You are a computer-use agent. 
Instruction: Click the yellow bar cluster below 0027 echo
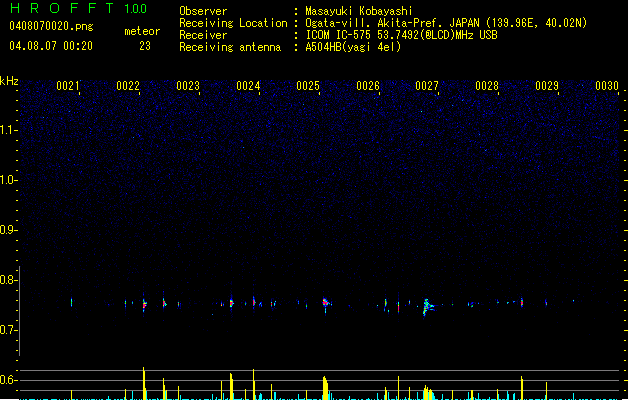click(x=428, y=392)
